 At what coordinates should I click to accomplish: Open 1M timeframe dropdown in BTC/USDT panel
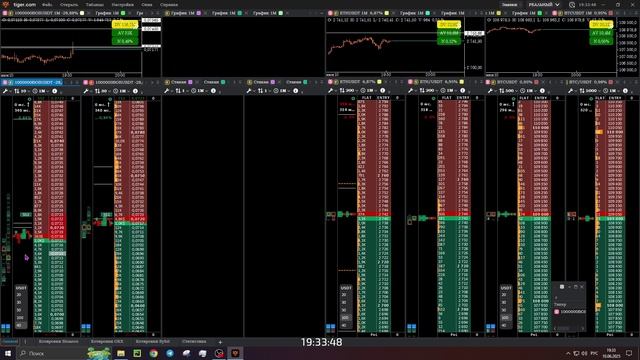click(x=611, y=91)
